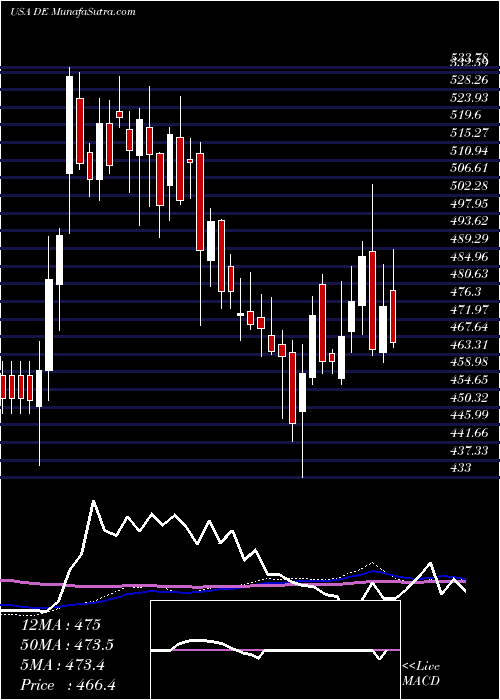Select the 489.29 price axis label
Screen dimensions: 500x700
point(471,239)
